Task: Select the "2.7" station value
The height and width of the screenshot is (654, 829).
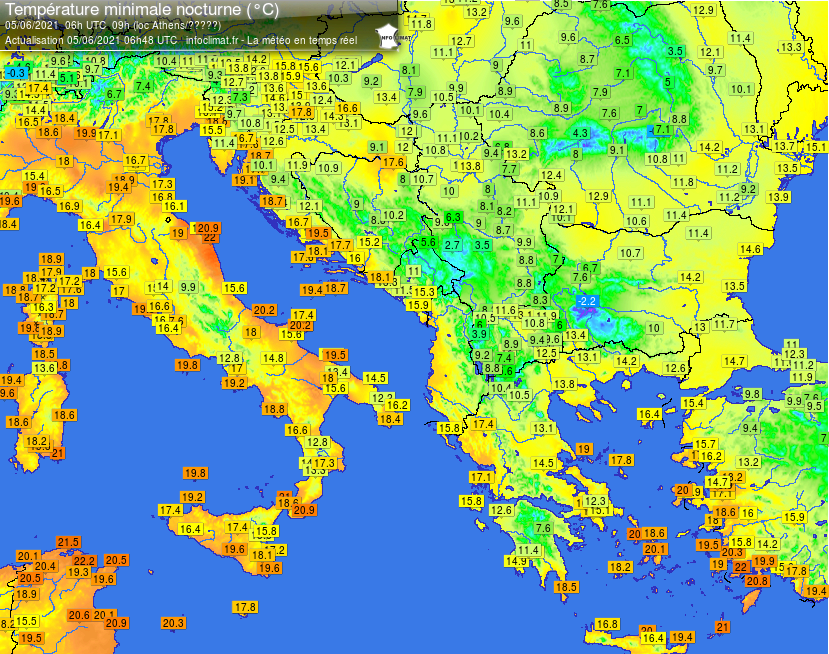Action: tap(452, 245)
